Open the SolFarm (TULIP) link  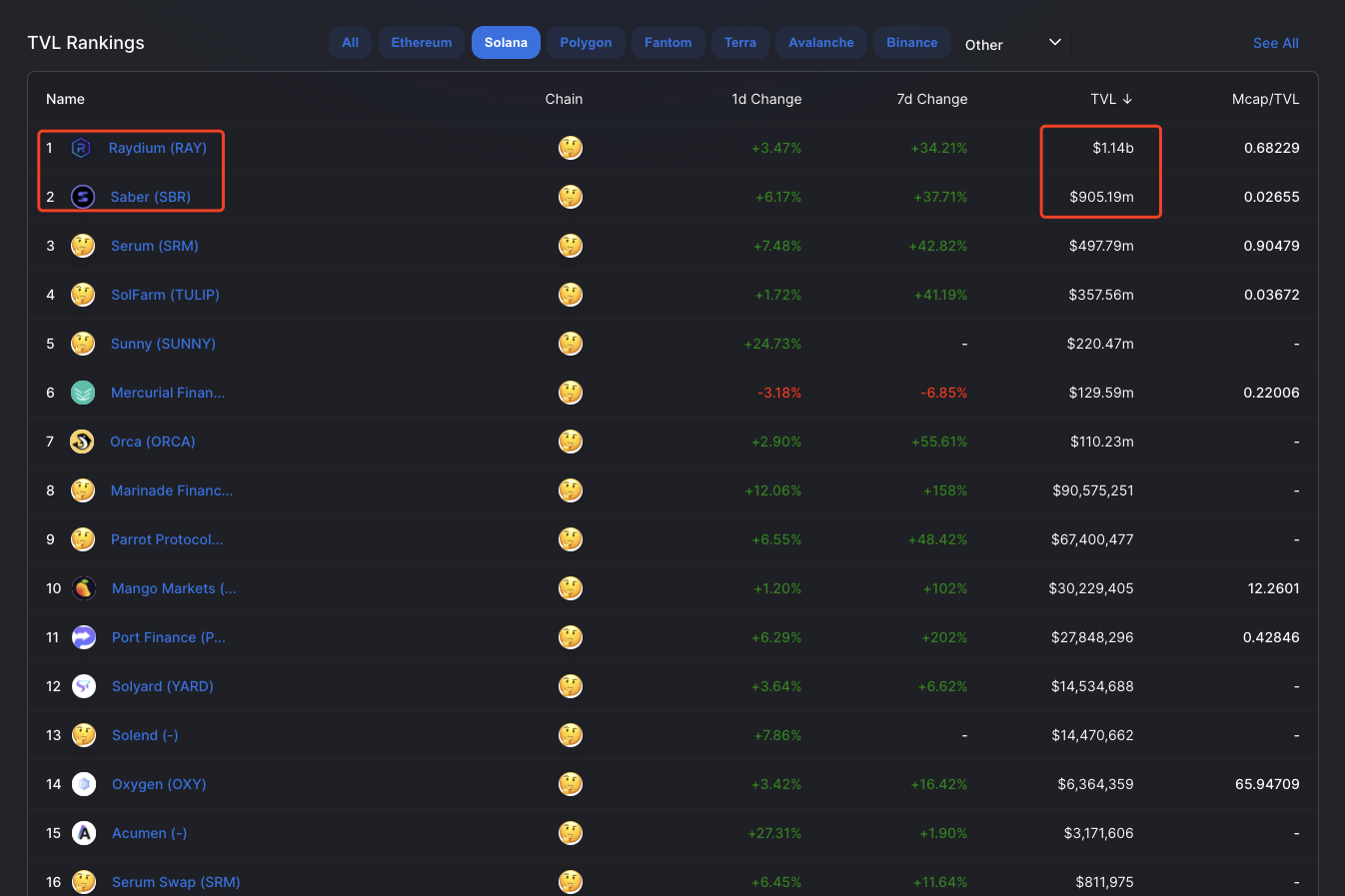tap(165, 295)
